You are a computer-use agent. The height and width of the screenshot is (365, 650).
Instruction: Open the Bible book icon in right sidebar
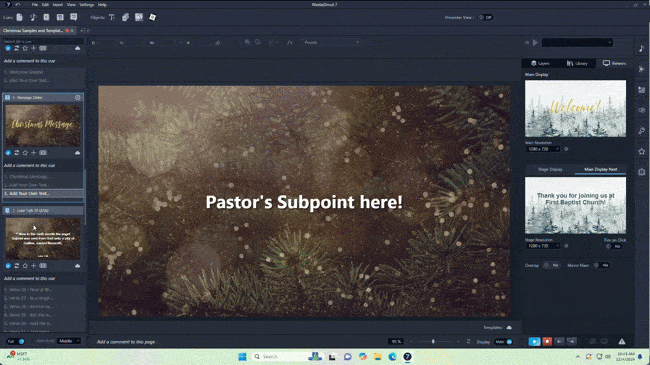(x=641, y=172)
